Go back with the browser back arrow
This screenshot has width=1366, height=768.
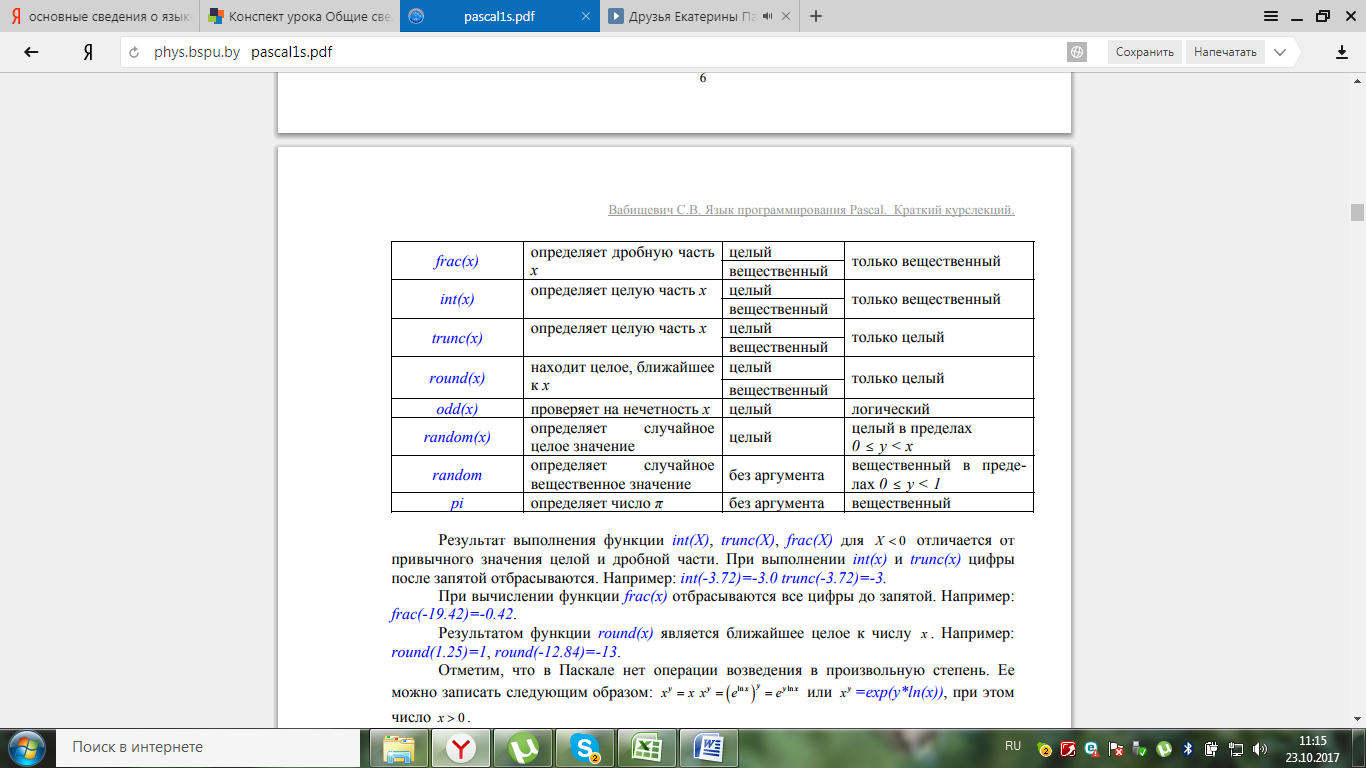click(31, 52)
